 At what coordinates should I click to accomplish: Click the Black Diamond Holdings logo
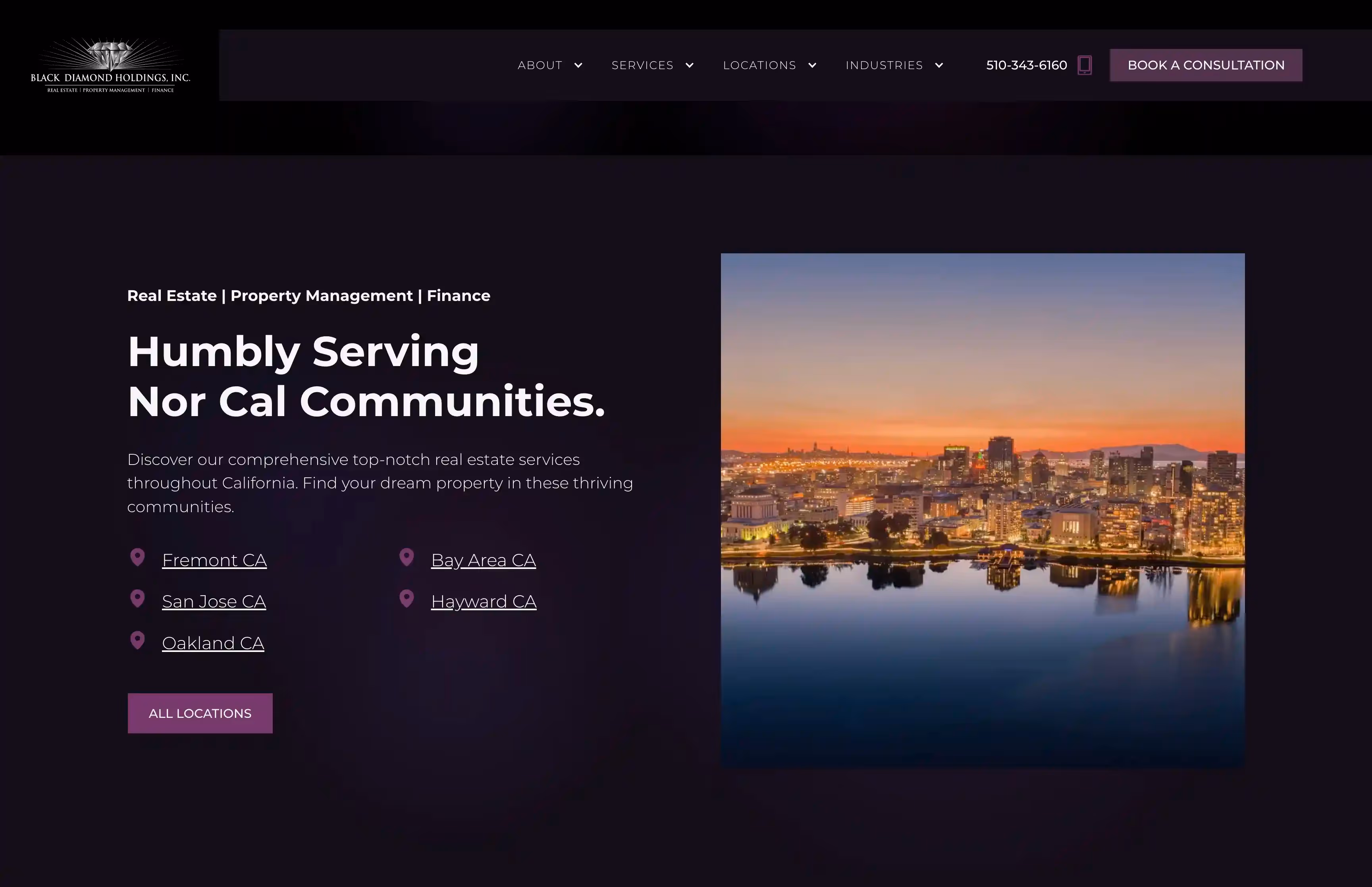(110, 65)
